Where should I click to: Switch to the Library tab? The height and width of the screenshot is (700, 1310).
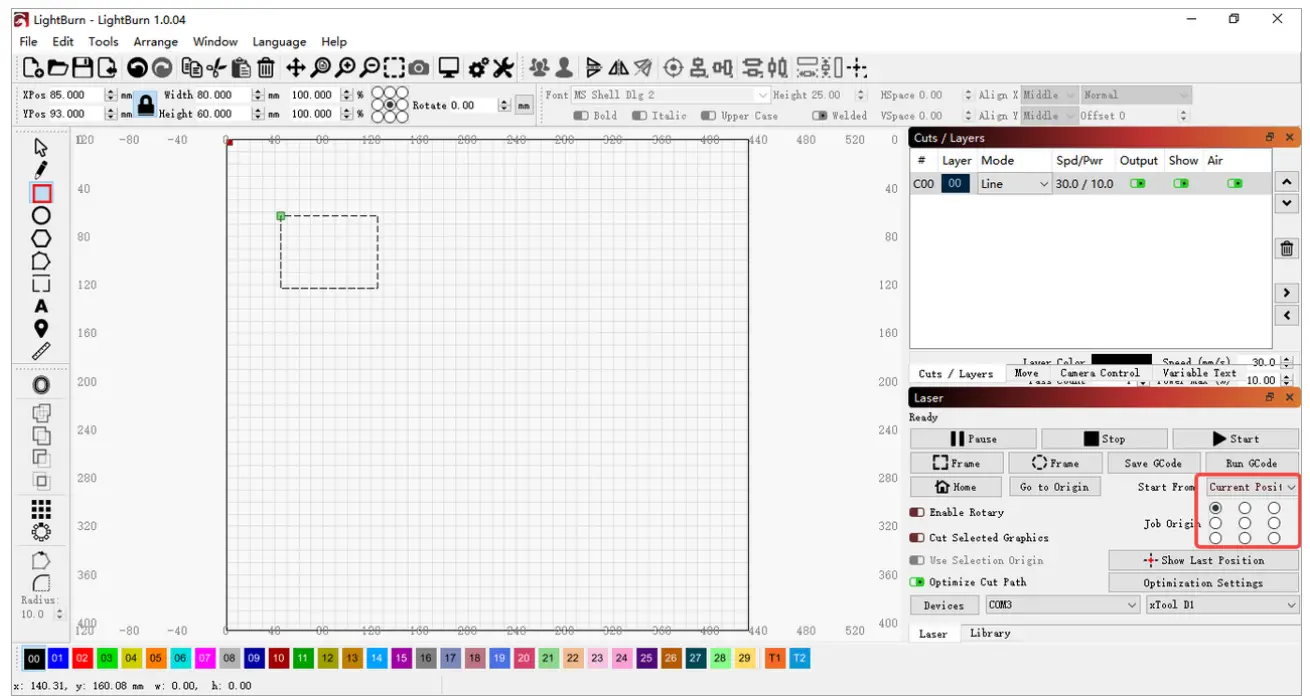point(989,633)
